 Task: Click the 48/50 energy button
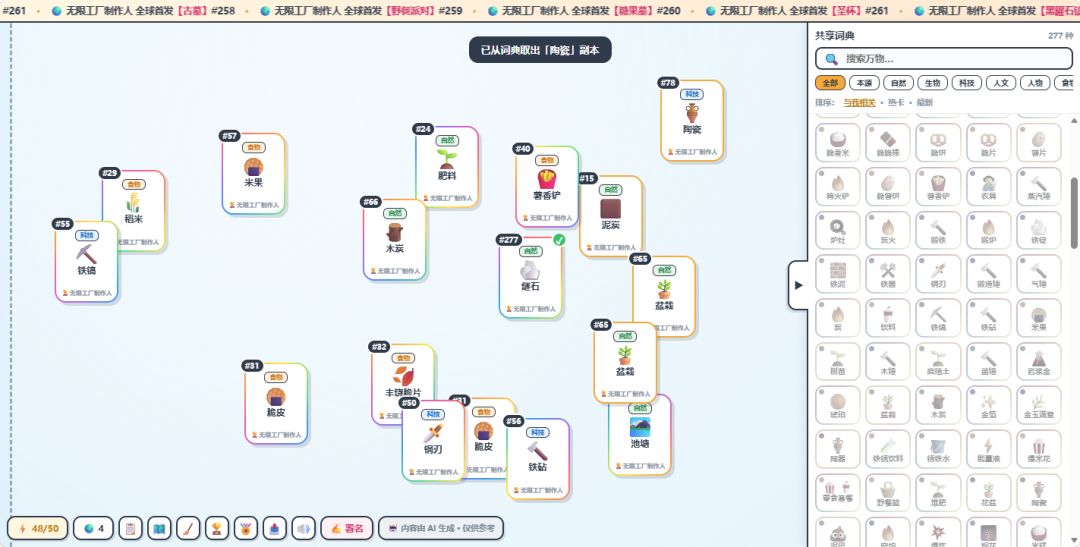pyautogui.click(x=38, y=528)
